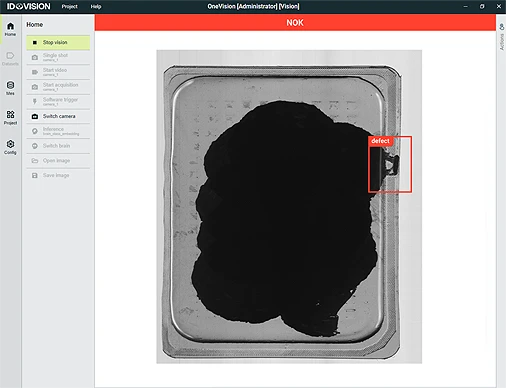This screenshot has height=388, width=506.
Task: Stop vision using the button label
Action: (x=55, y=42)
